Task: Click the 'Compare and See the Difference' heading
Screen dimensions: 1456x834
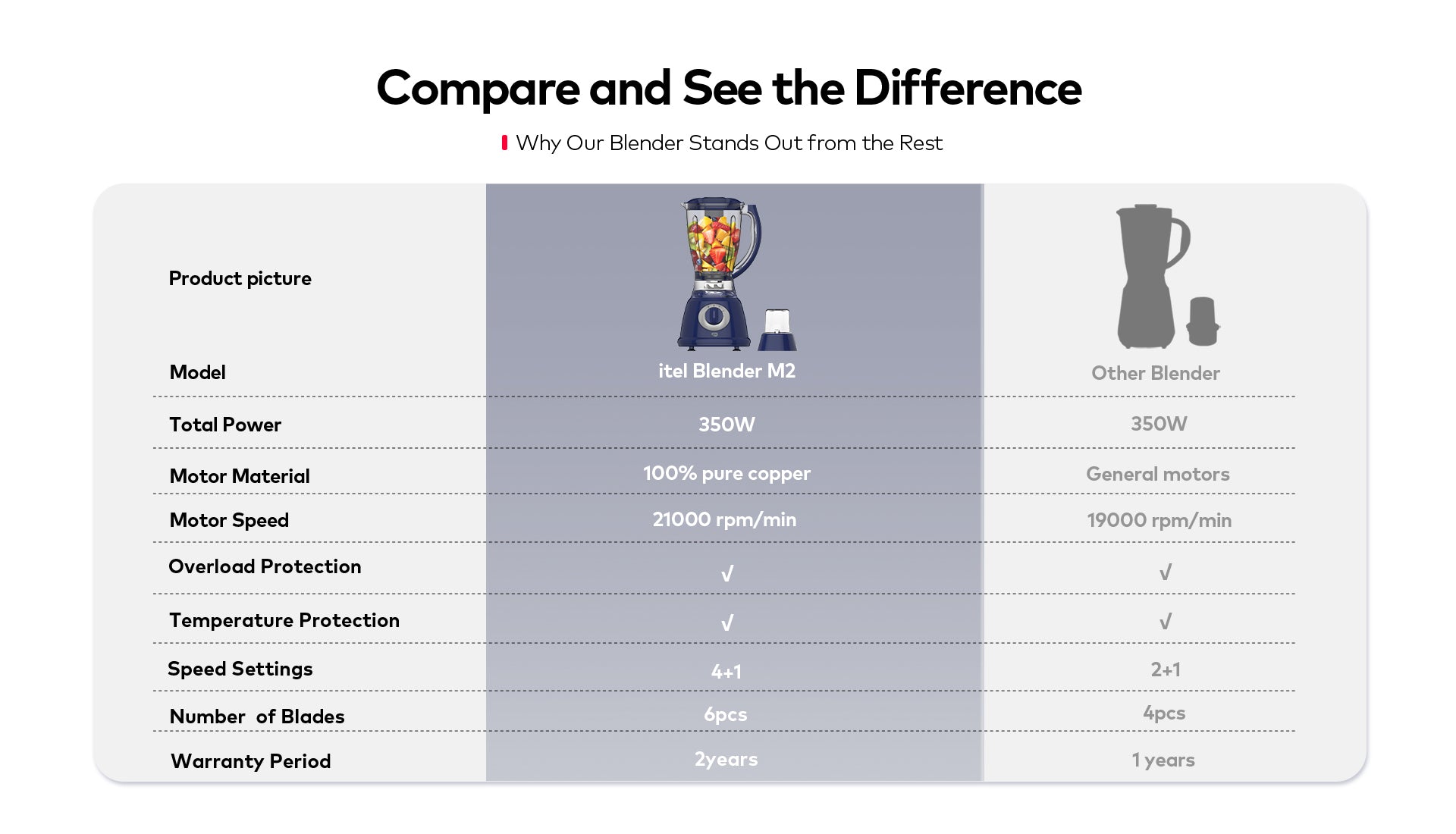Action: tap(728, 88)
